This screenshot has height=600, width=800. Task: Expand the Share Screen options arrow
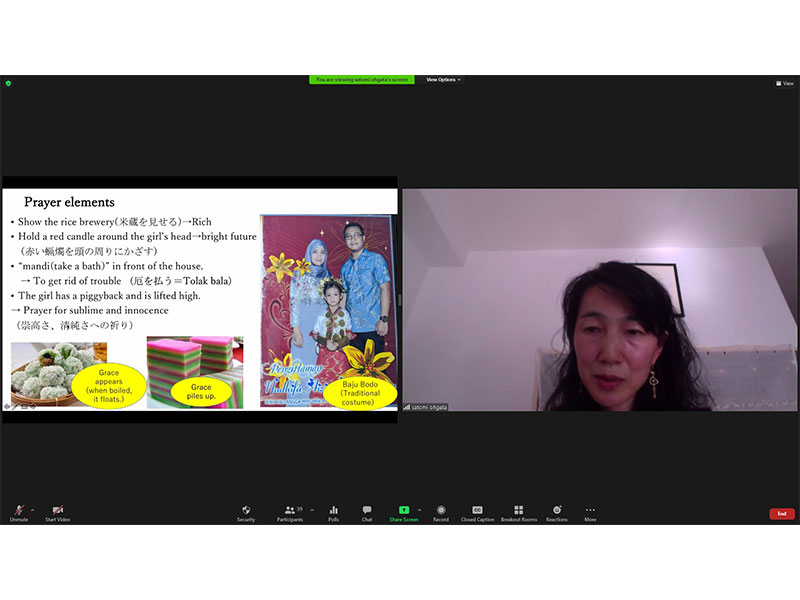[419, 509]
